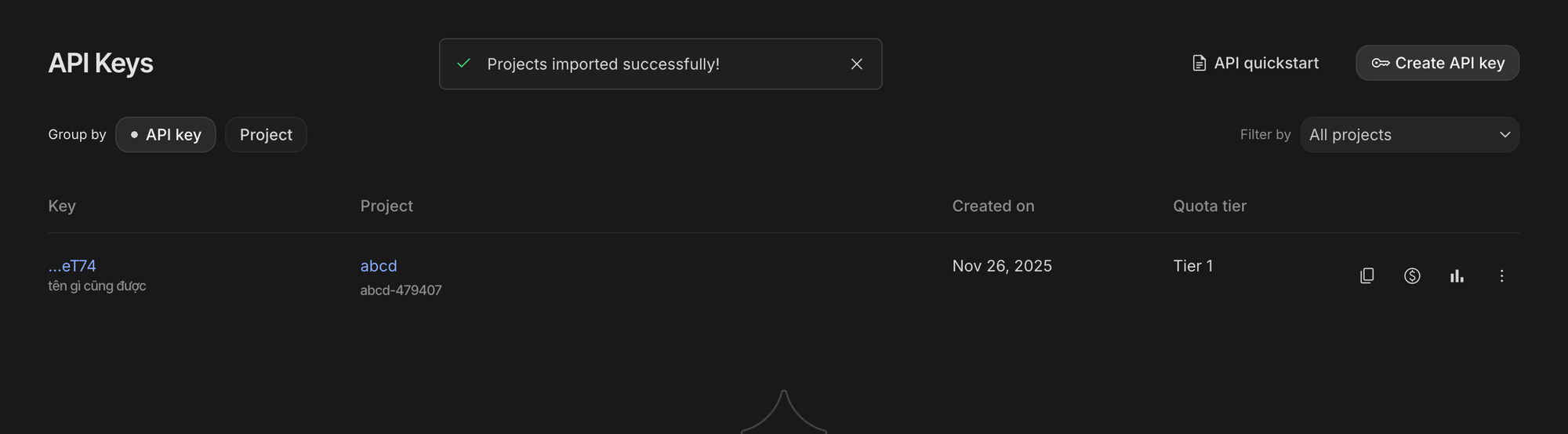Click the key icon in Create API key
The height and width of the screenshot is (434, 1568).
tap(1380, 64)
